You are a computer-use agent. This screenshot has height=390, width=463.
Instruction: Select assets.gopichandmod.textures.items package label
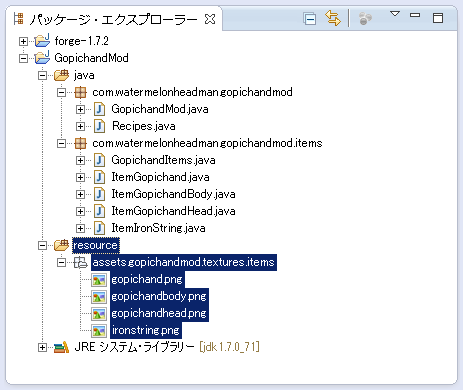(x=184, y=262)
